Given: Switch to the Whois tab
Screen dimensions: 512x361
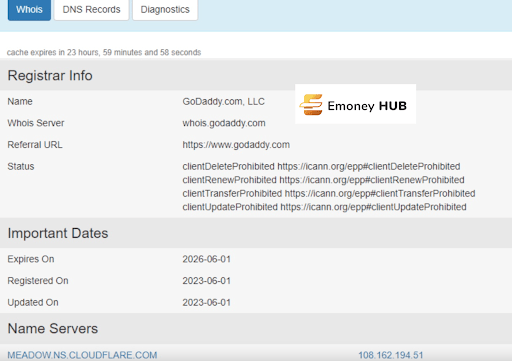Looking at the screenshot, I should click(x=29, y=10).
